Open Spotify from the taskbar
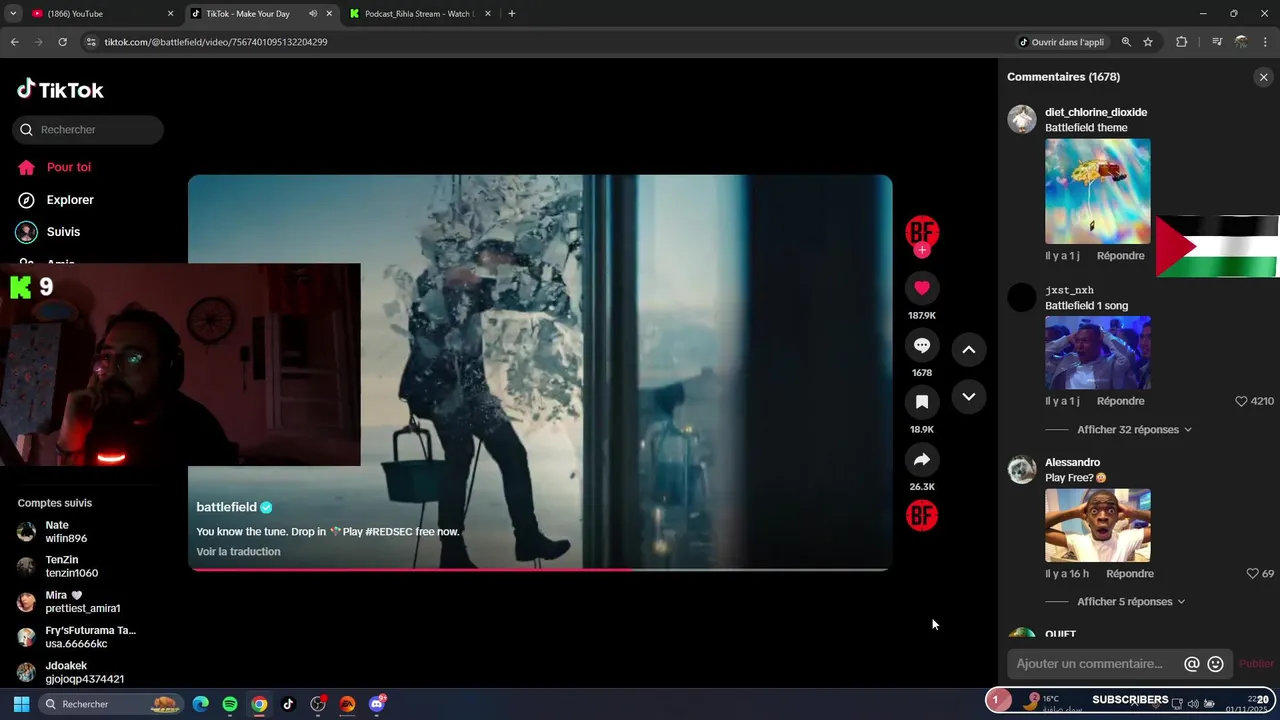 (230, 704)
